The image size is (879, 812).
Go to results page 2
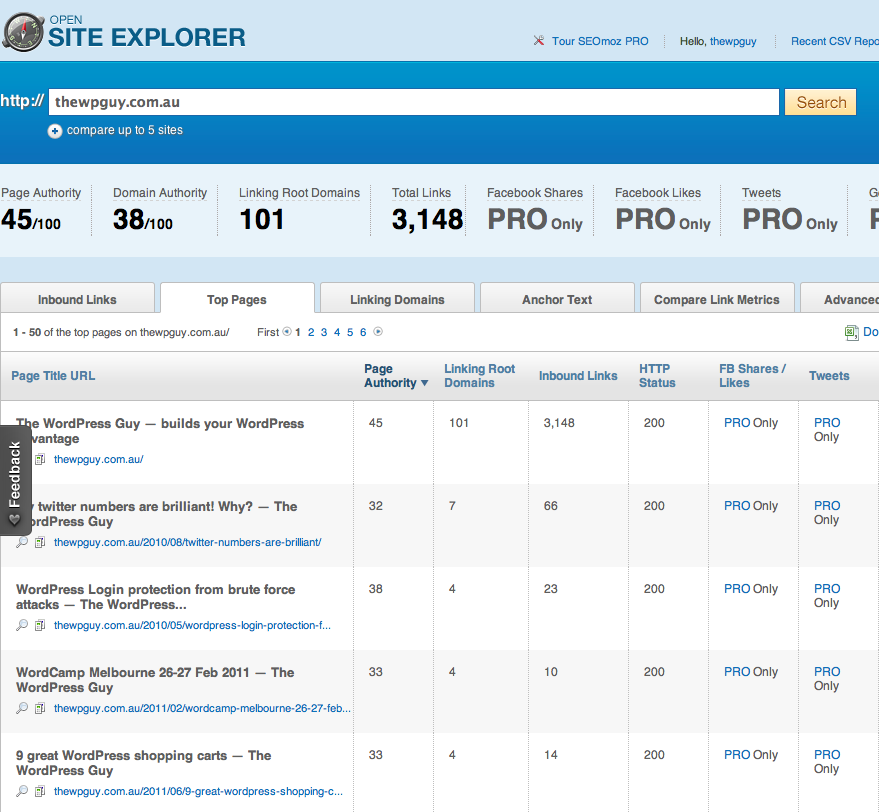click(x=311, y=332)
